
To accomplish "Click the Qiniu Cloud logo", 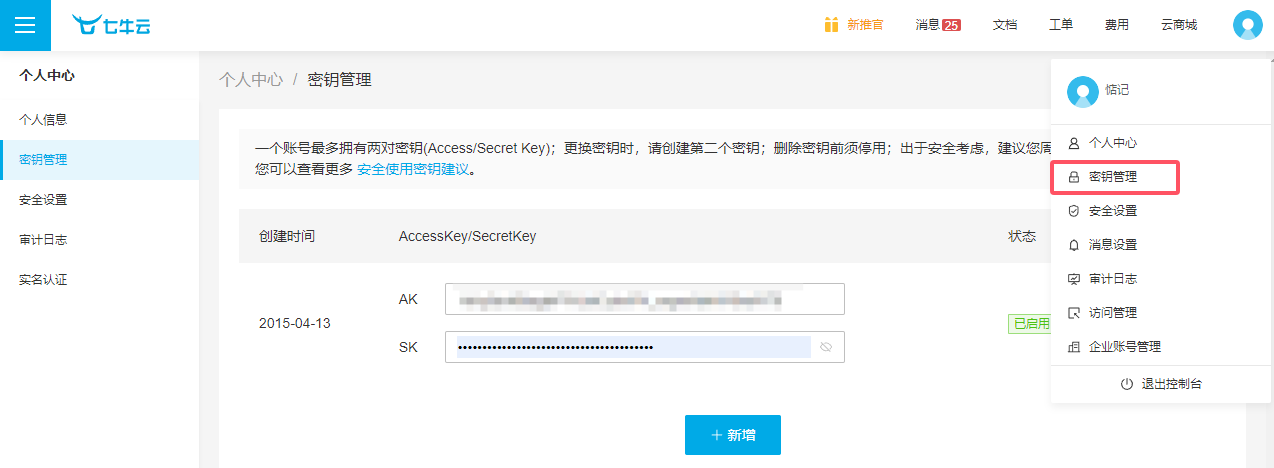I will (111, 25).
